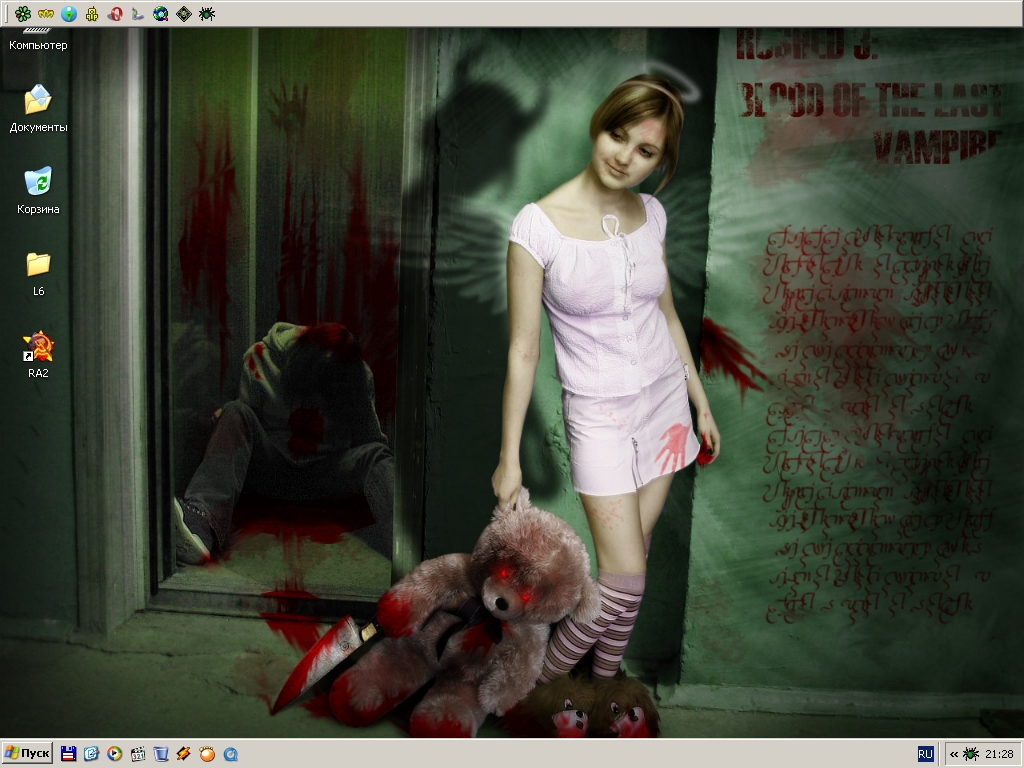Open the 21:28 system clock
Screen dimensions: 1024x768
pyautogui.click(x=999, y=754)
